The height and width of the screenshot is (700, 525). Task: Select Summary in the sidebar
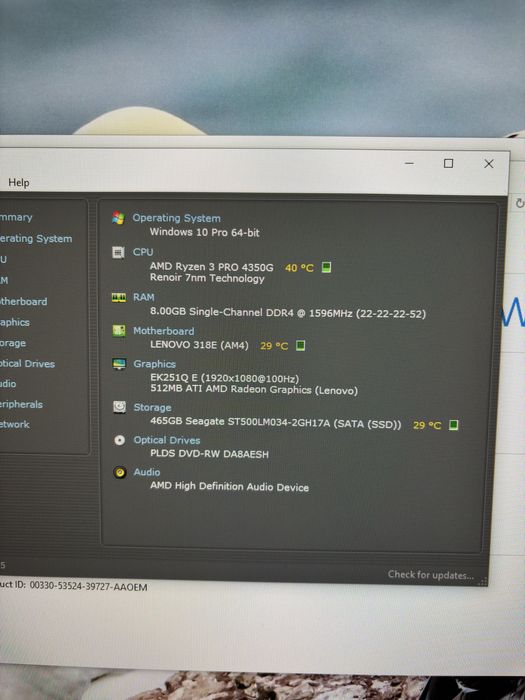point(16,217)
